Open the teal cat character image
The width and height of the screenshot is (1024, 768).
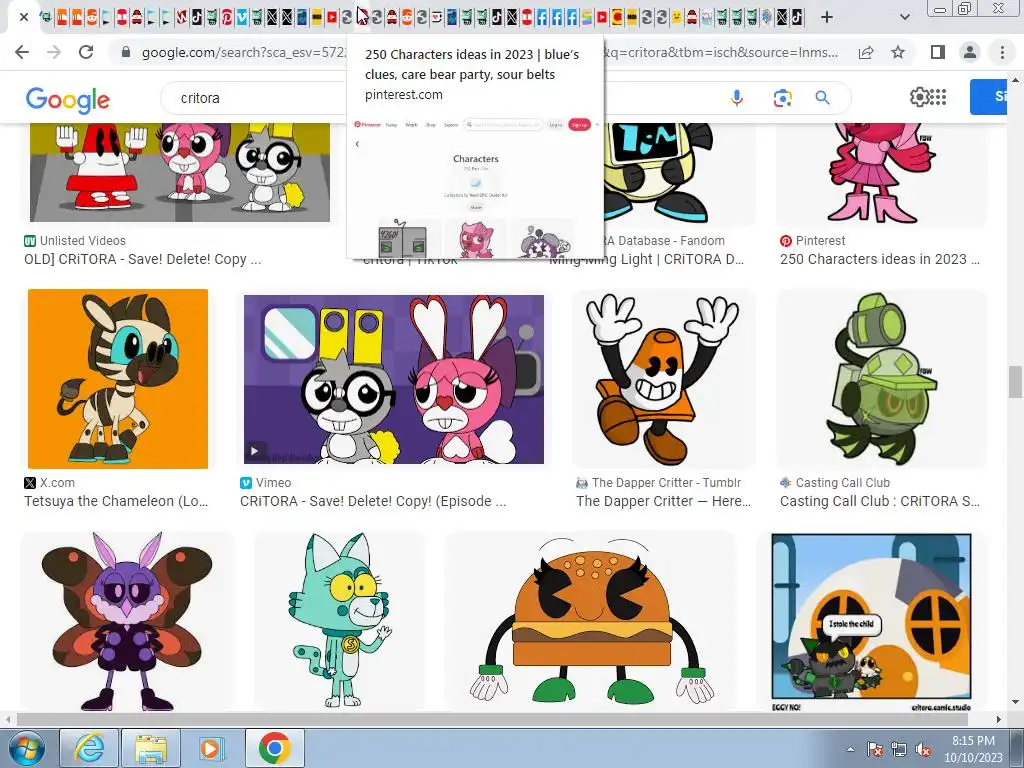pos(340,621)
